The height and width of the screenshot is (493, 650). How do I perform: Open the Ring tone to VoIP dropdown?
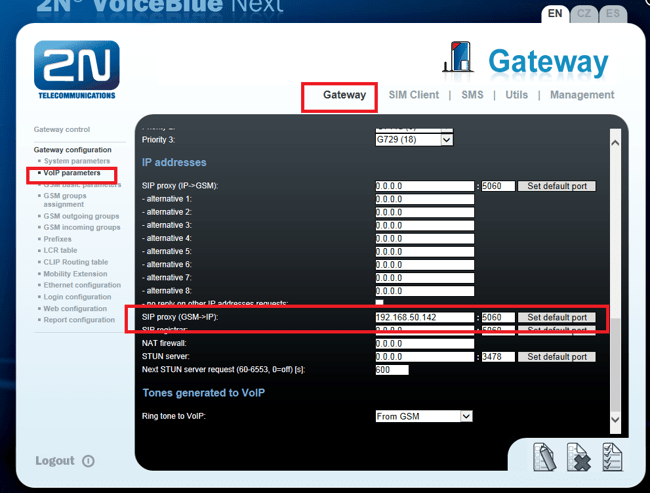(x=466, y=416)
